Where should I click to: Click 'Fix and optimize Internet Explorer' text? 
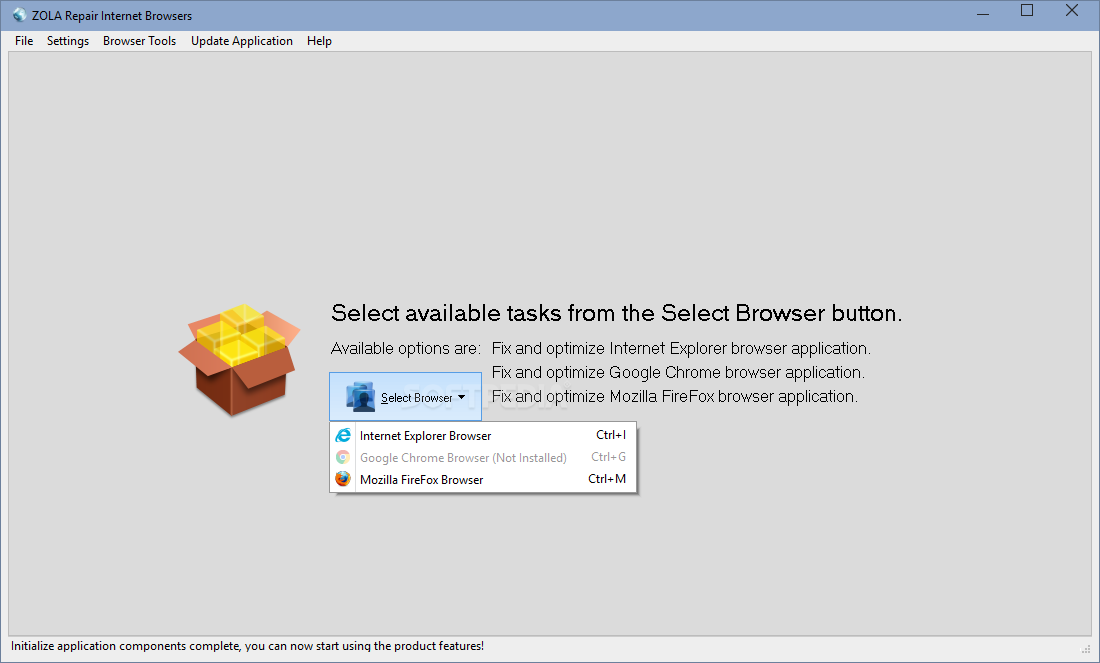click(680, 349)
